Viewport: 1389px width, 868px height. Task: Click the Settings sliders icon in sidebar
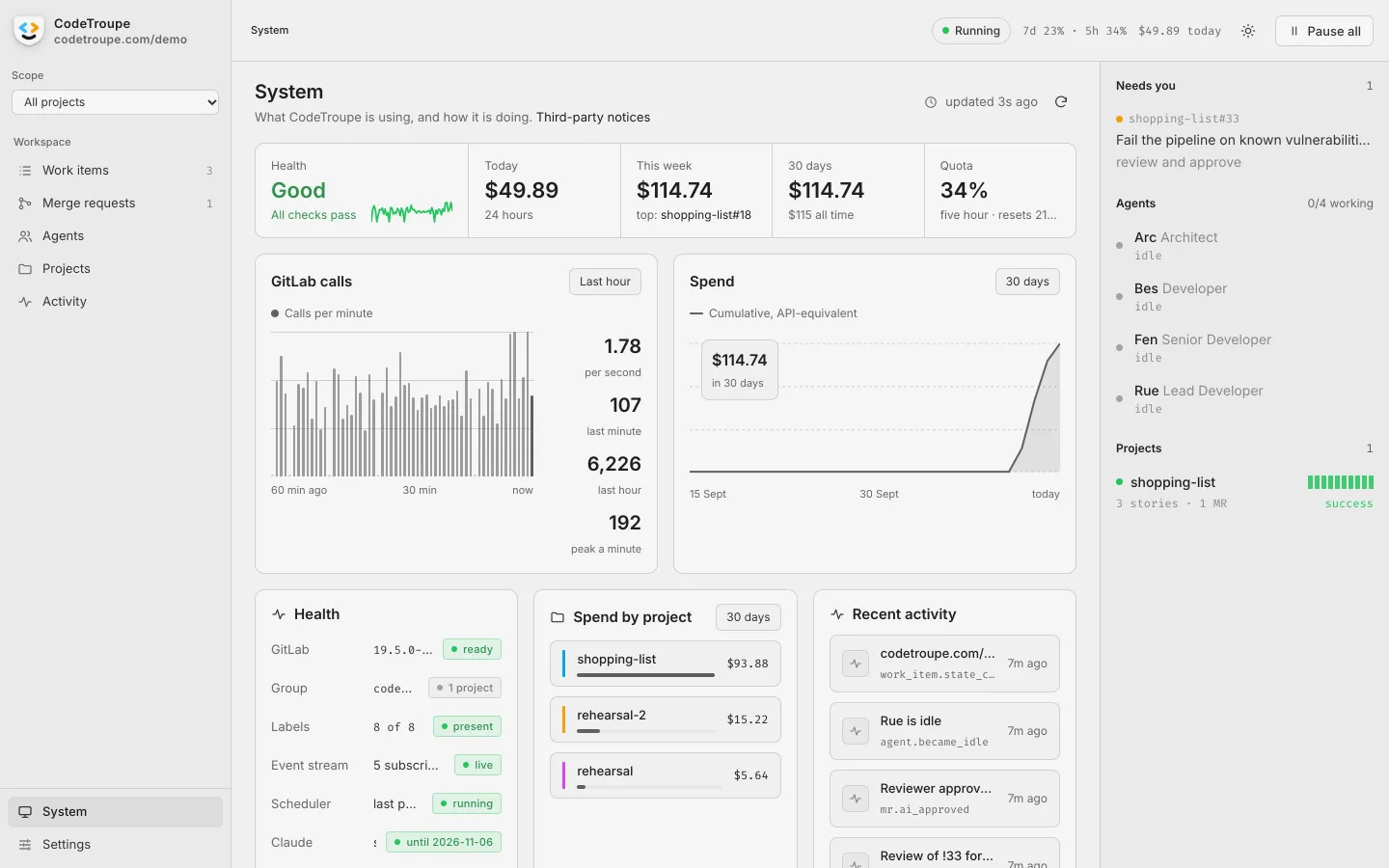(25, 845)
